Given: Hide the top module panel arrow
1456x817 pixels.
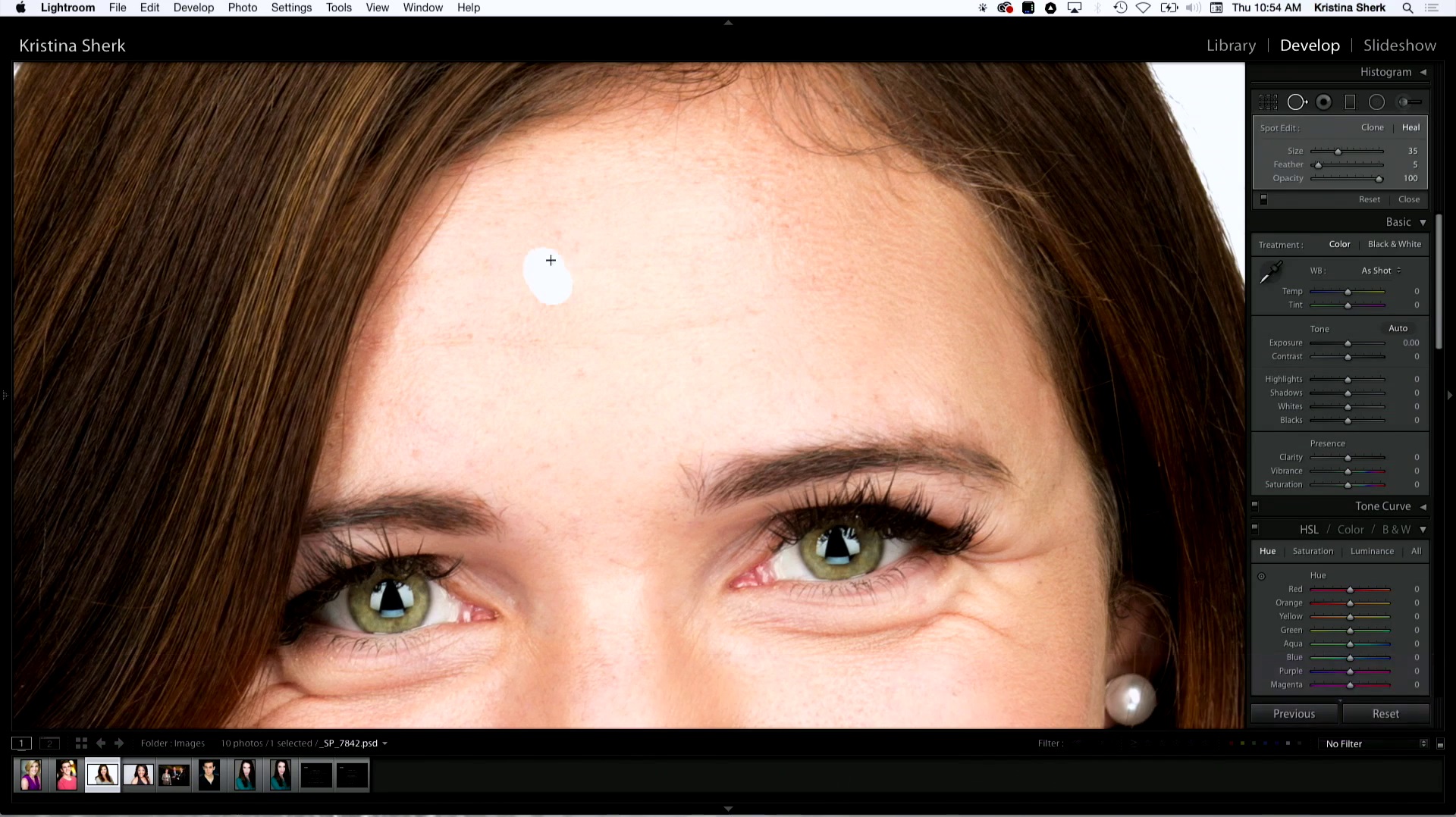Looking at the screenshot, I should [728, 23].
